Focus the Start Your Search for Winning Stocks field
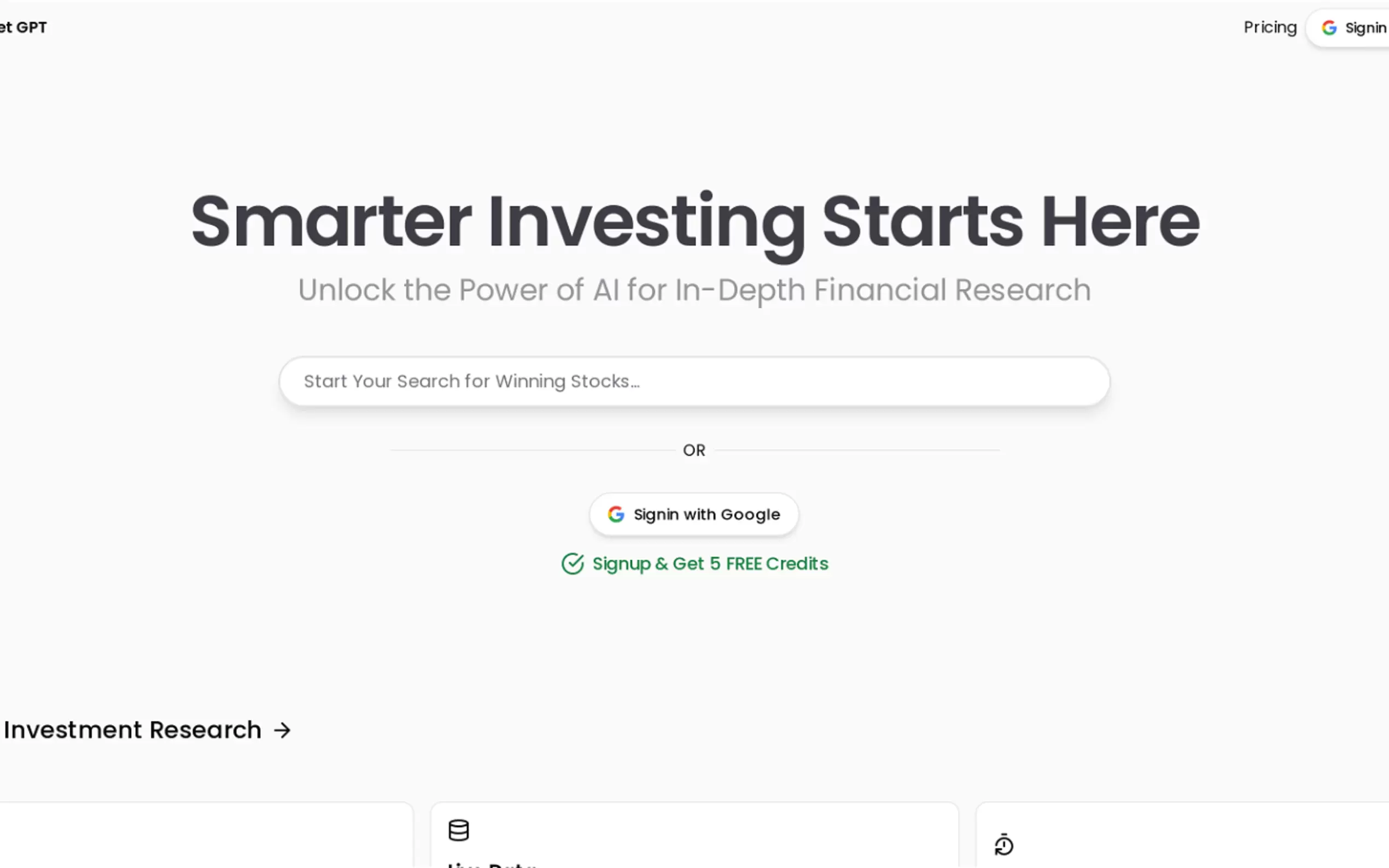This screenshot has height=868, width=1389. point(693,382)
